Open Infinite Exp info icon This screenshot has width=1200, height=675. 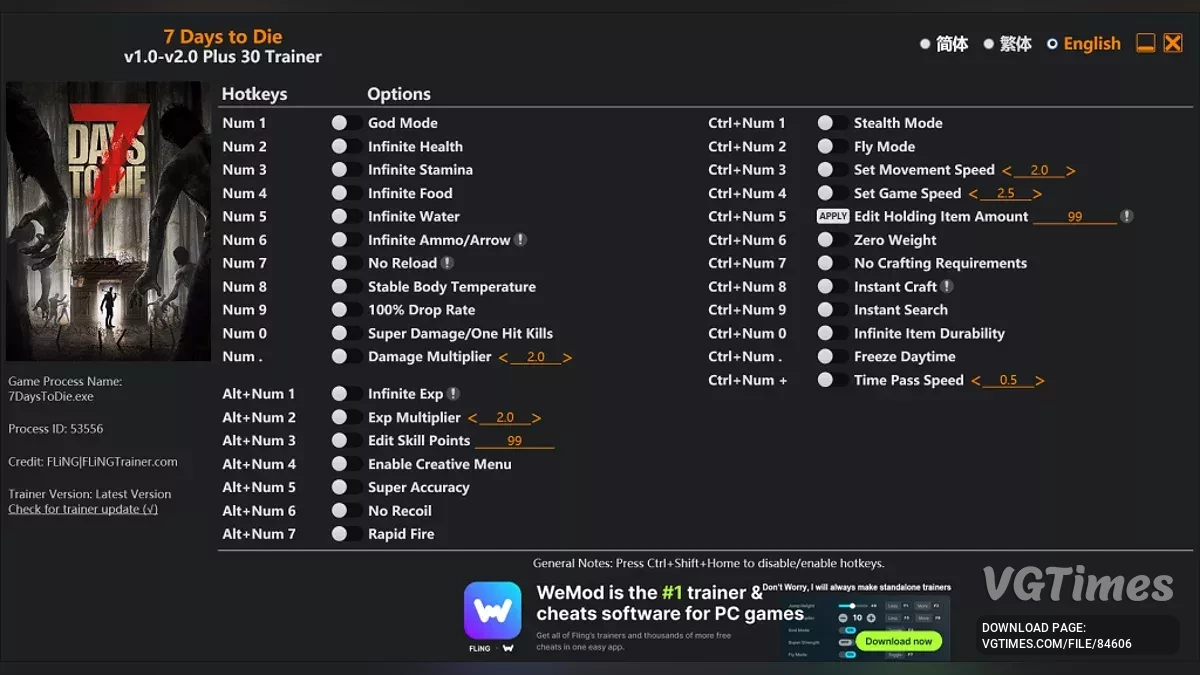click(x=453, y=394)
